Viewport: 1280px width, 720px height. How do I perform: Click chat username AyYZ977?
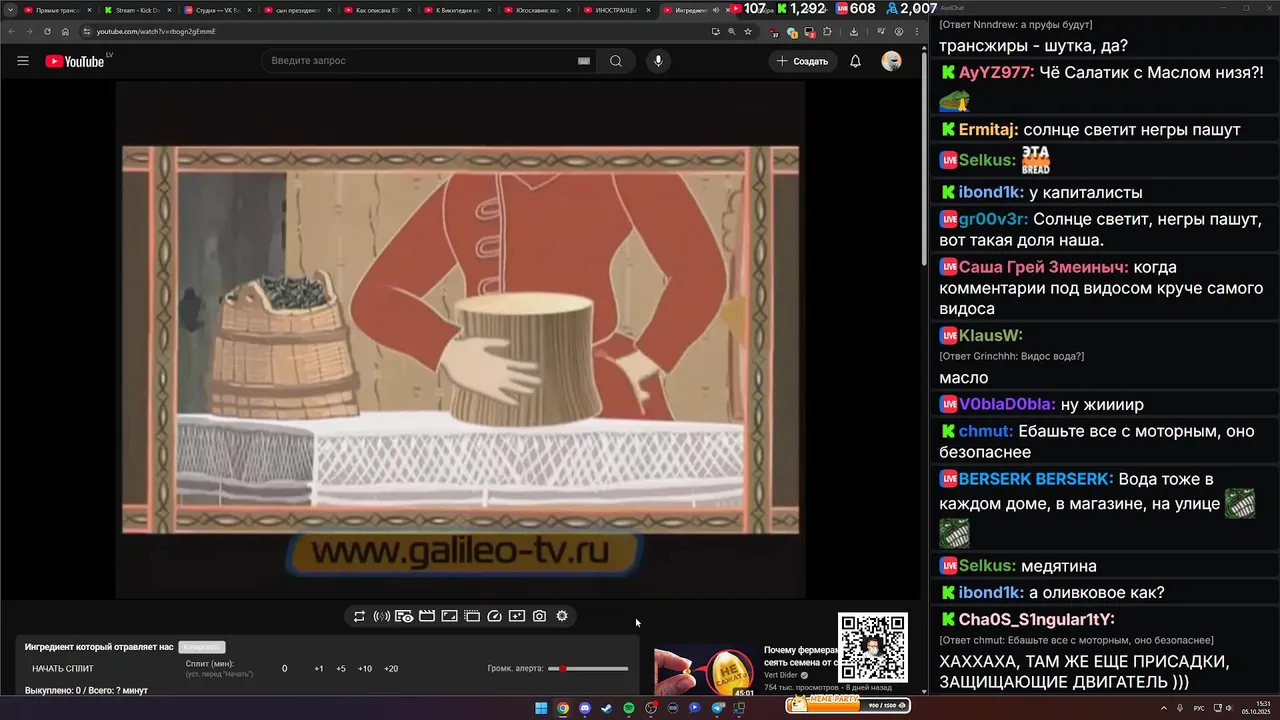click(x=996, y=73)
